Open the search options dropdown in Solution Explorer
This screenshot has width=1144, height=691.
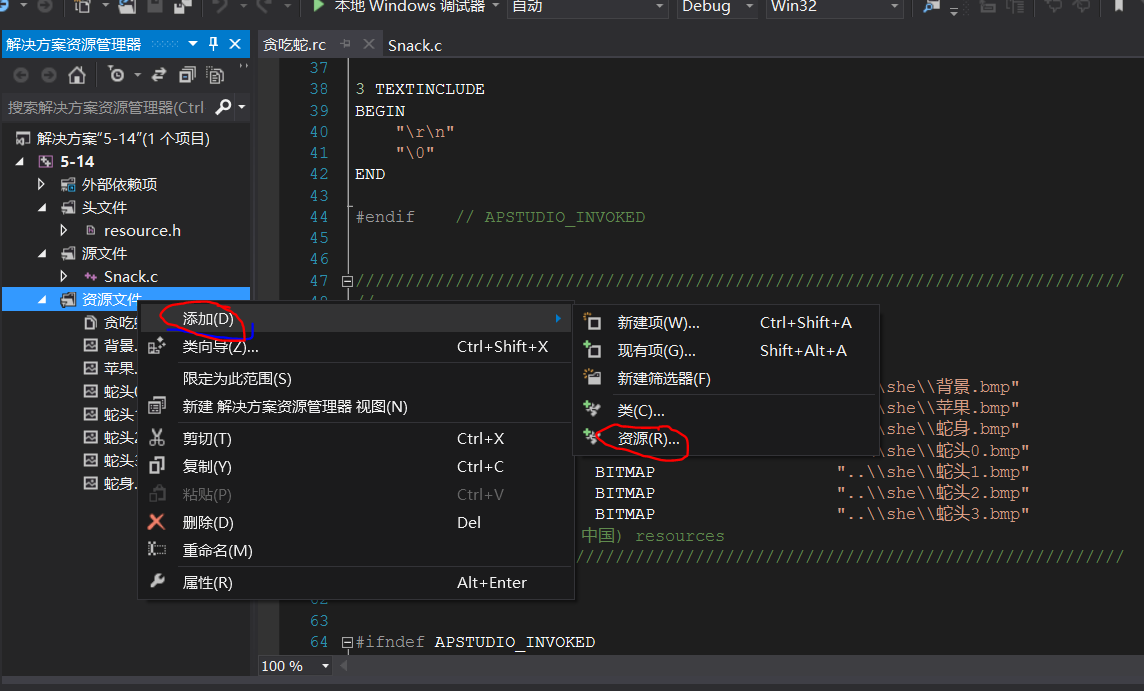pyautogui.click(x=242, y=107)
